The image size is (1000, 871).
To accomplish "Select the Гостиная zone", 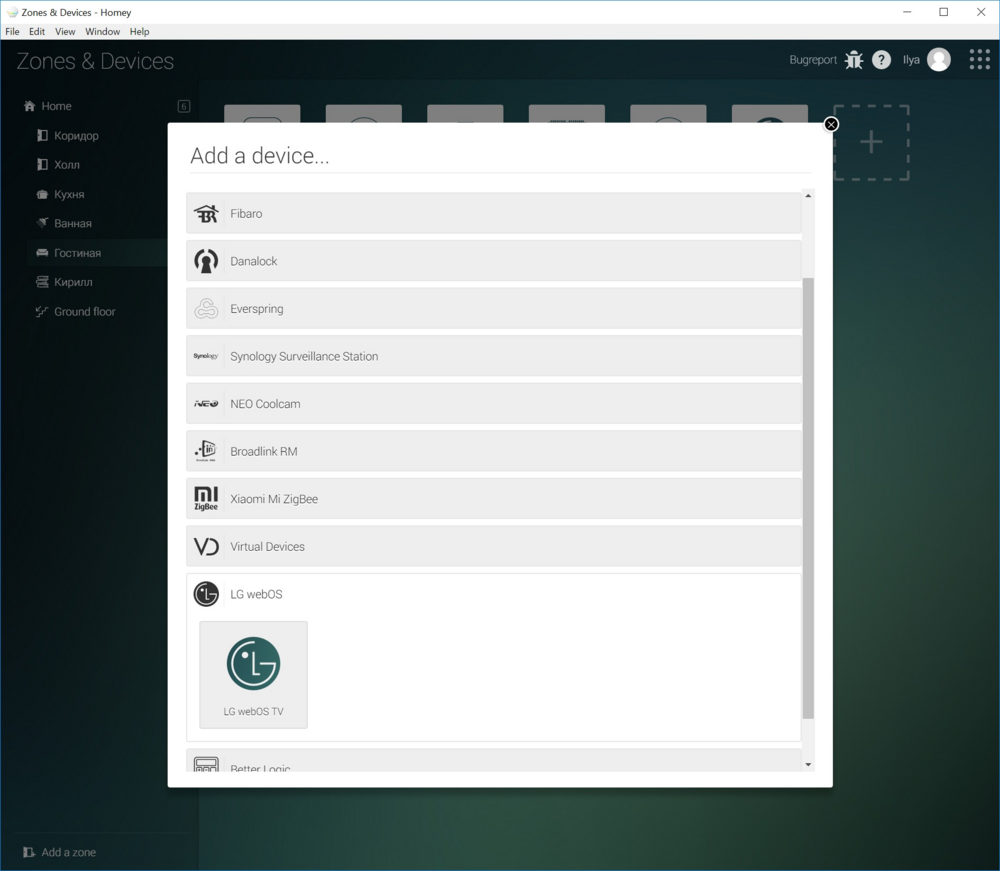I will [77, 253].
